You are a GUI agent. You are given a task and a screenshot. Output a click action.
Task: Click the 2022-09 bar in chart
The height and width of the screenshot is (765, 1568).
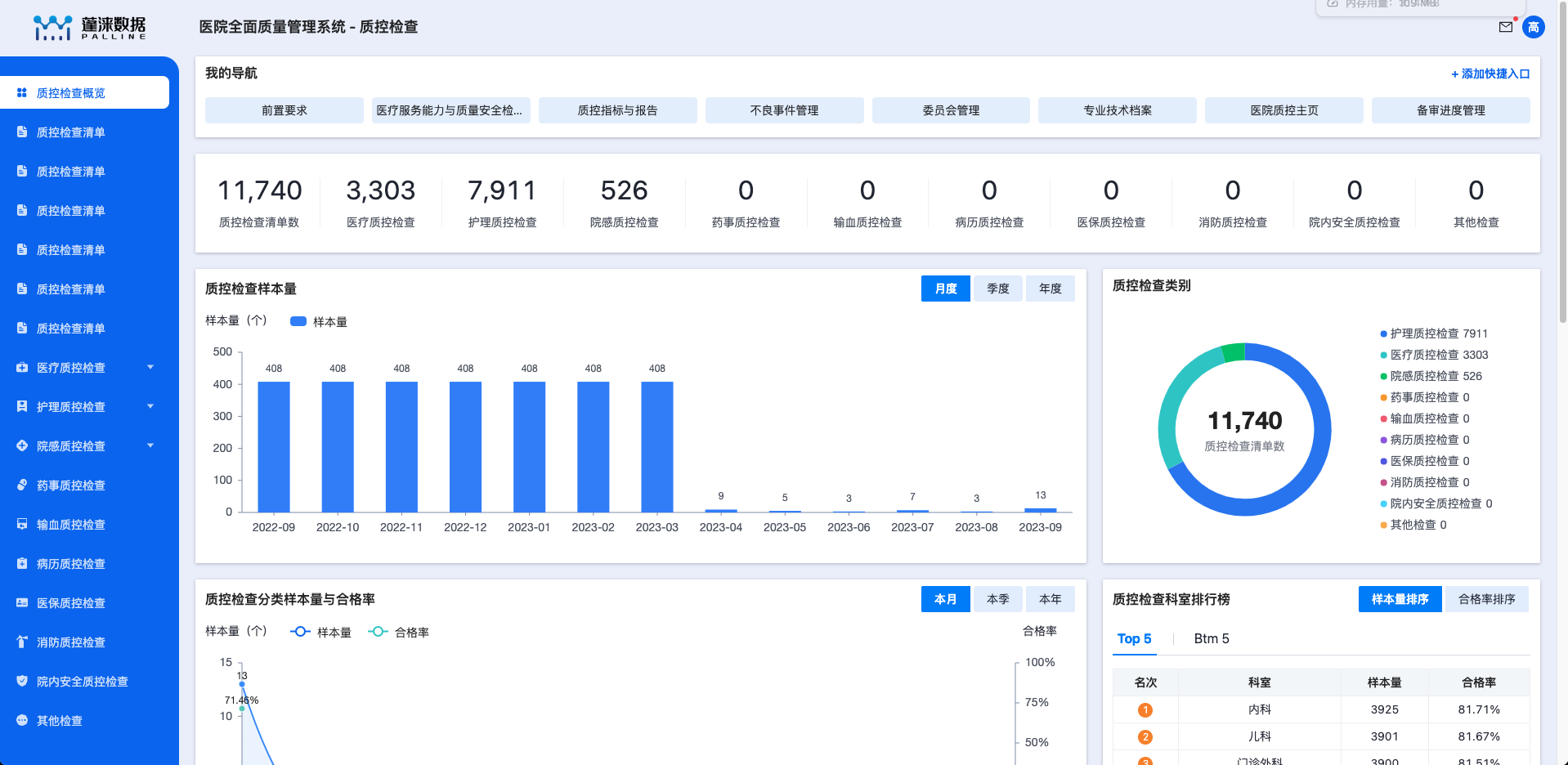click(274, 447)
